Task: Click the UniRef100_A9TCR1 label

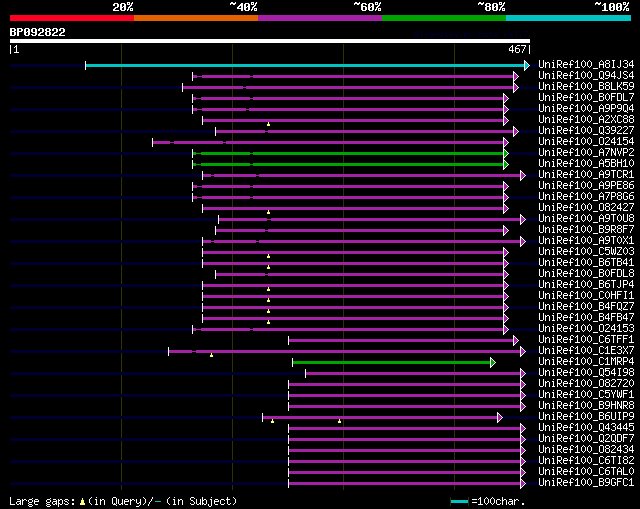Action: coord(586,175)
